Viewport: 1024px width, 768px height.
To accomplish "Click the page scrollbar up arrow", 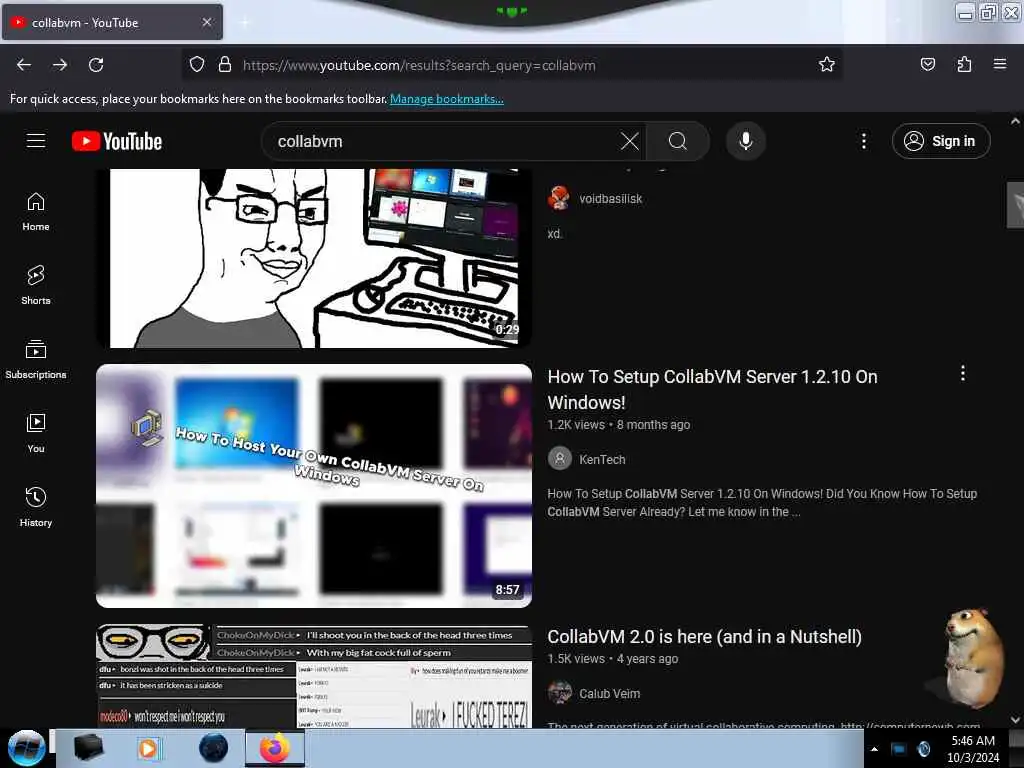I will tap(1015, 121).
